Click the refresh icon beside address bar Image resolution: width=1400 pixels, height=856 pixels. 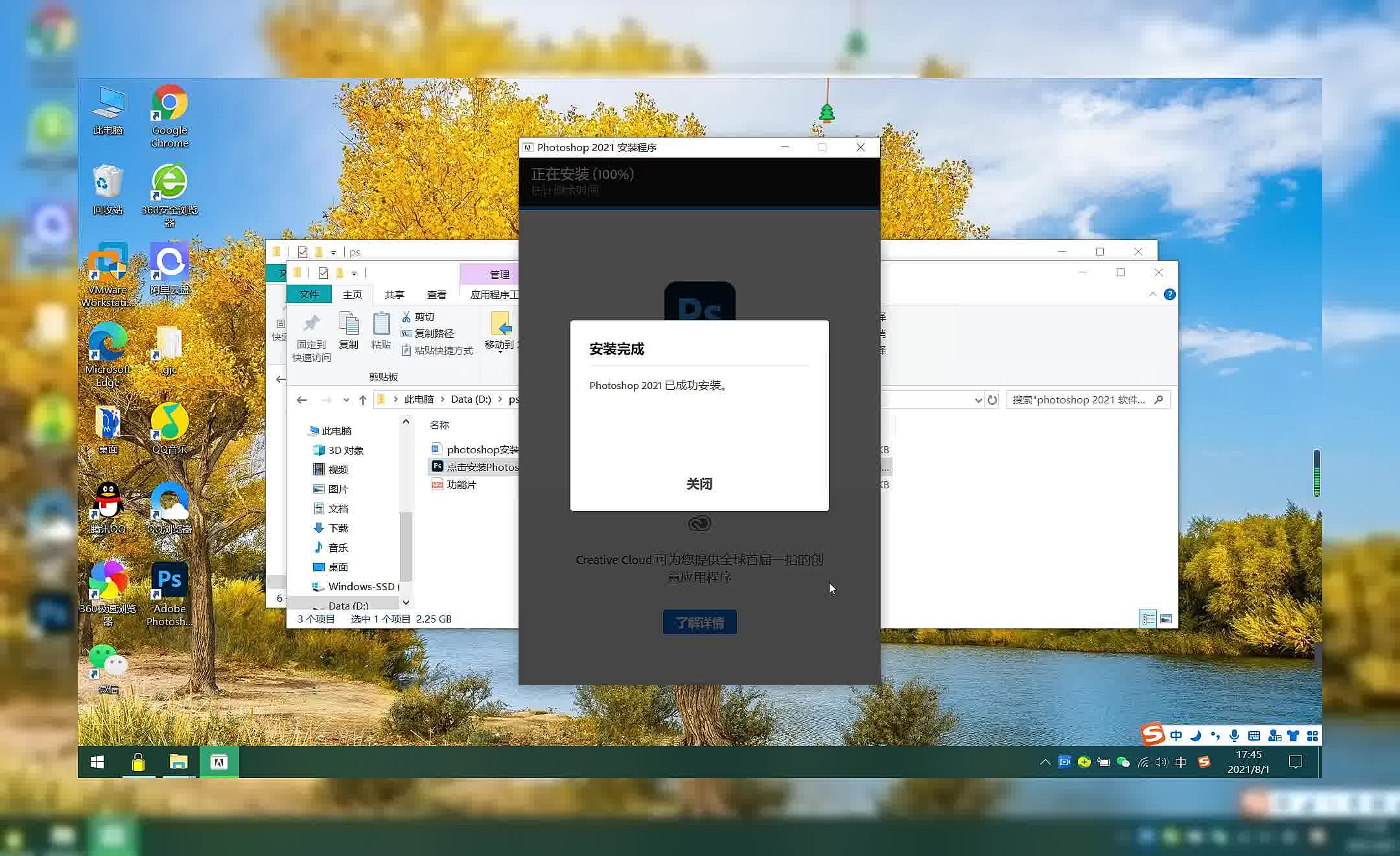click(992, 400)
